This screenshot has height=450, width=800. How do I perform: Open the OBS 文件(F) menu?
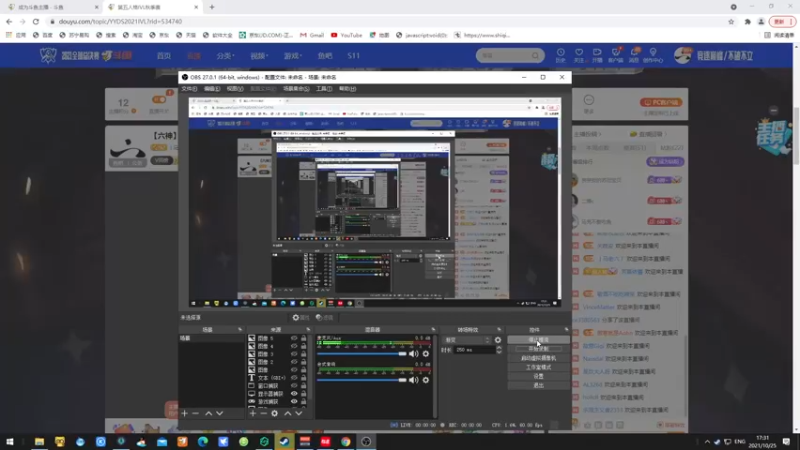[189, 89]
